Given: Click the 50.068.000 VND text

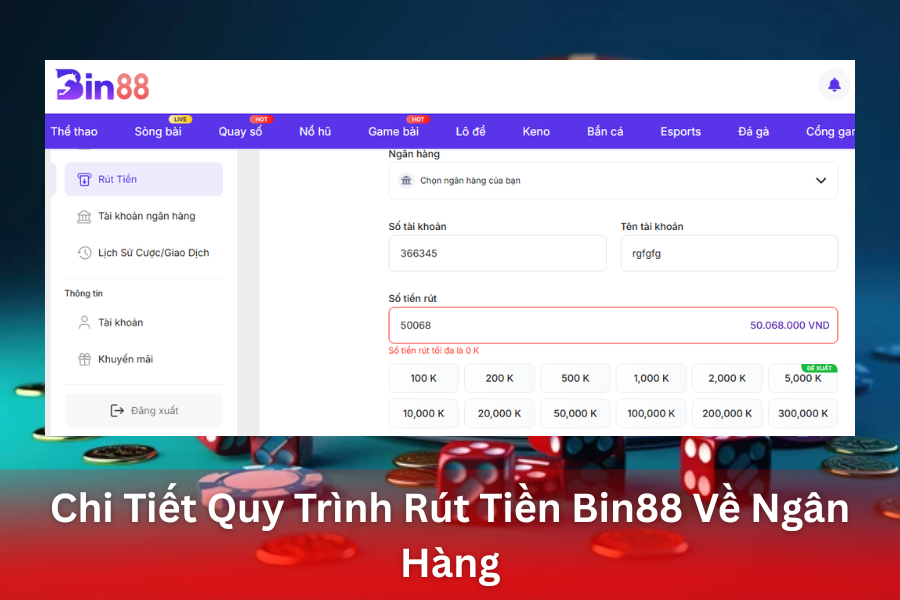Looking at the screenshot, I should click(790, 326).
